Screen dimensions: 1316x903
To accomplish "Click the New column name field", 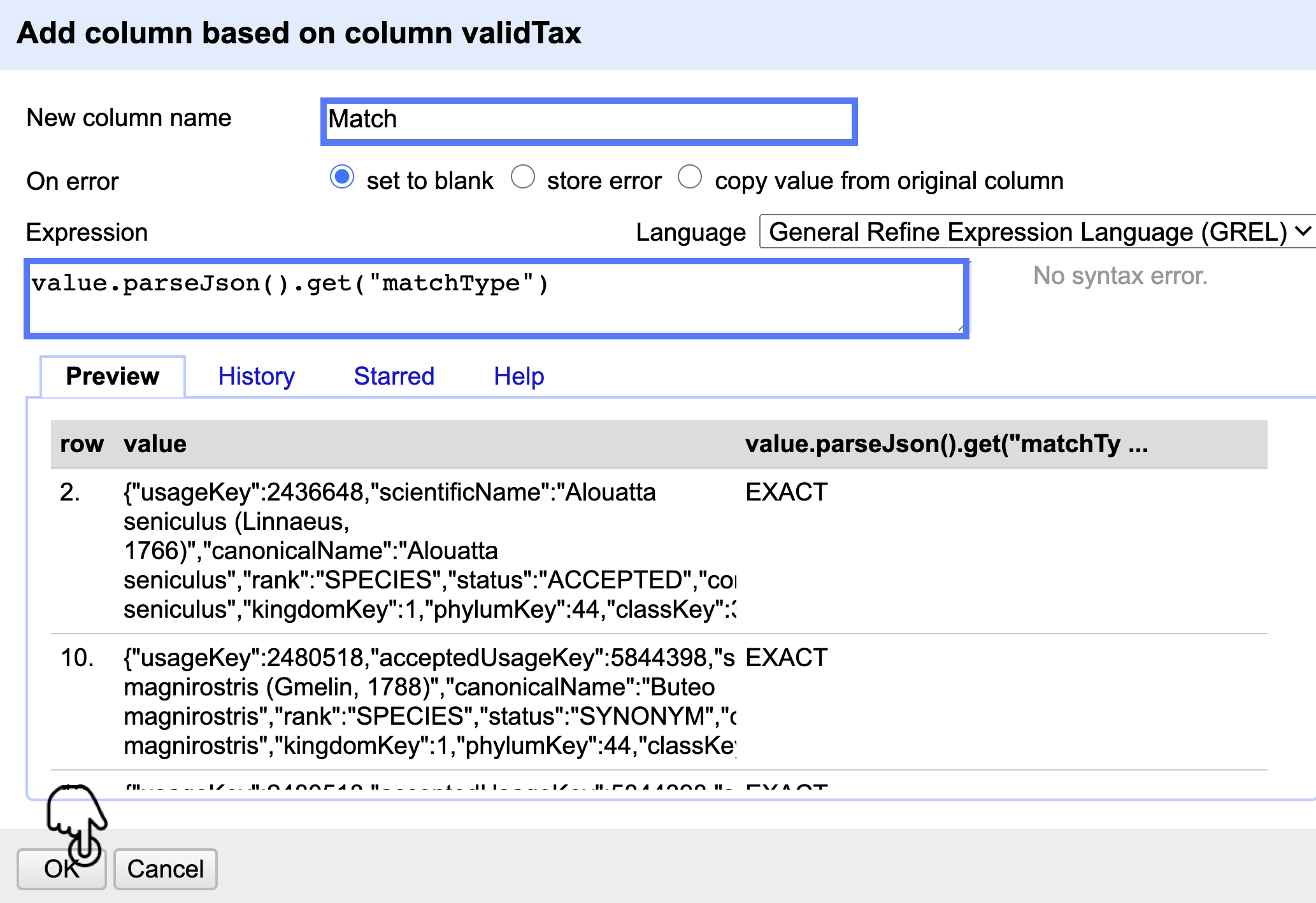I will [589, 121].
